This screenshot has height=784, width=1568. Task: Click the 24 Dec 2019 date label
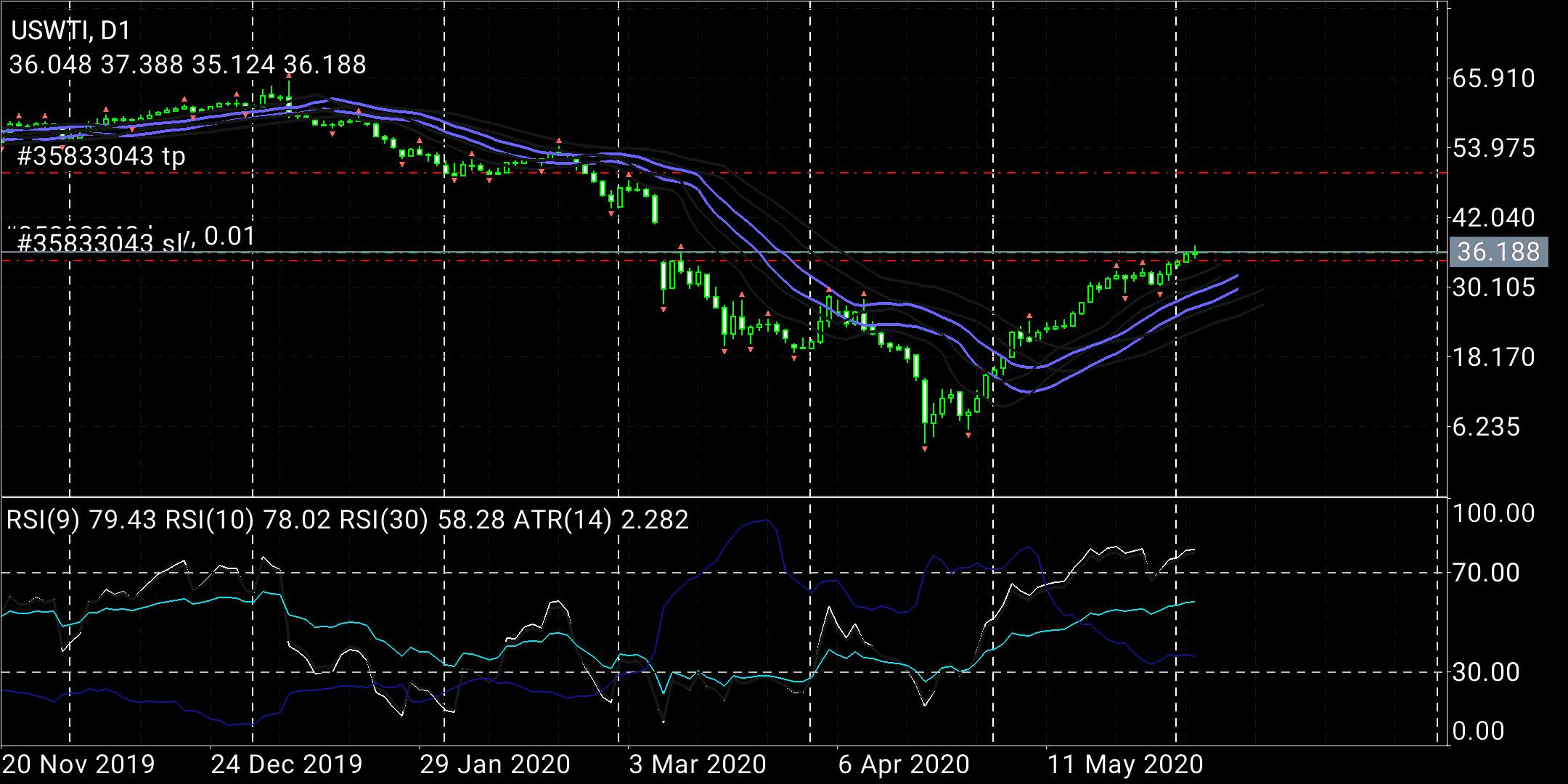(x=287, y=764)
